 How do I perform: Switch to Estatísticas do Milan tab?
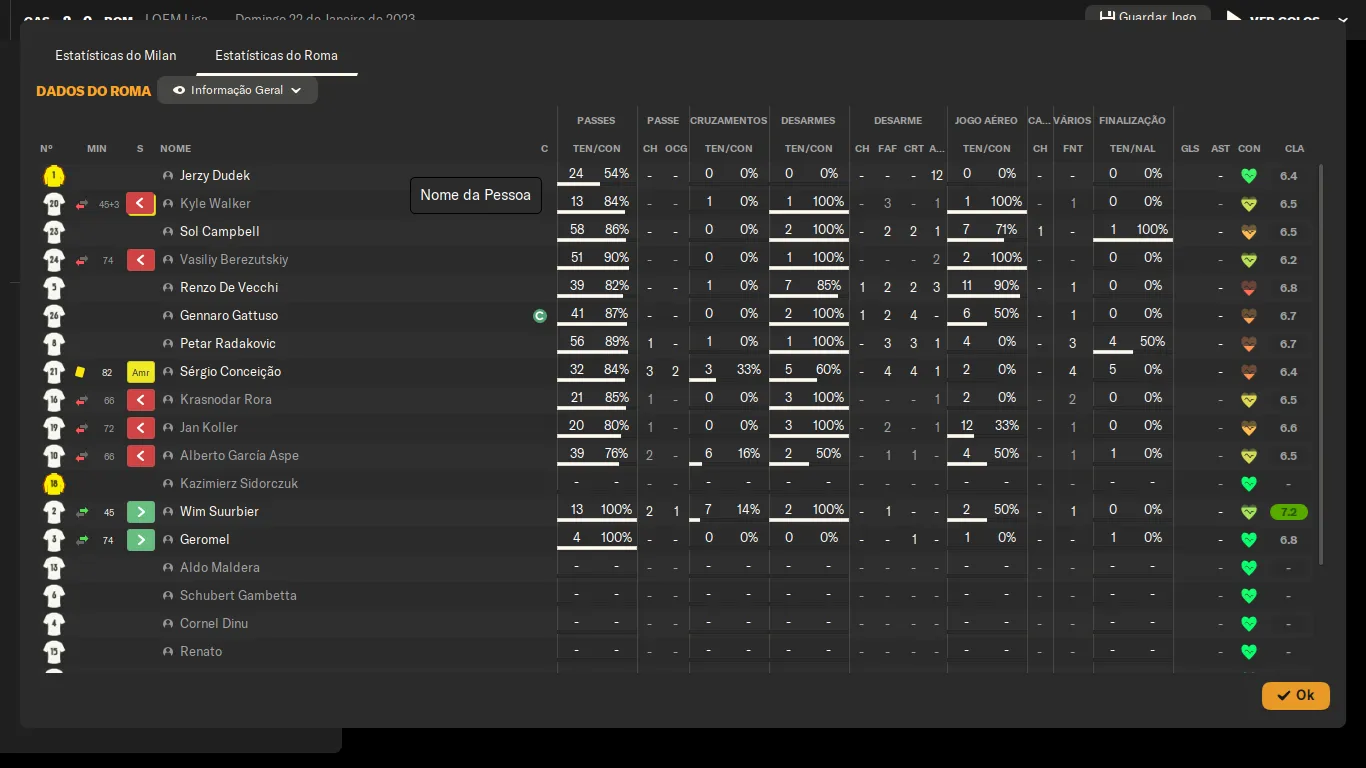(116, 56)
